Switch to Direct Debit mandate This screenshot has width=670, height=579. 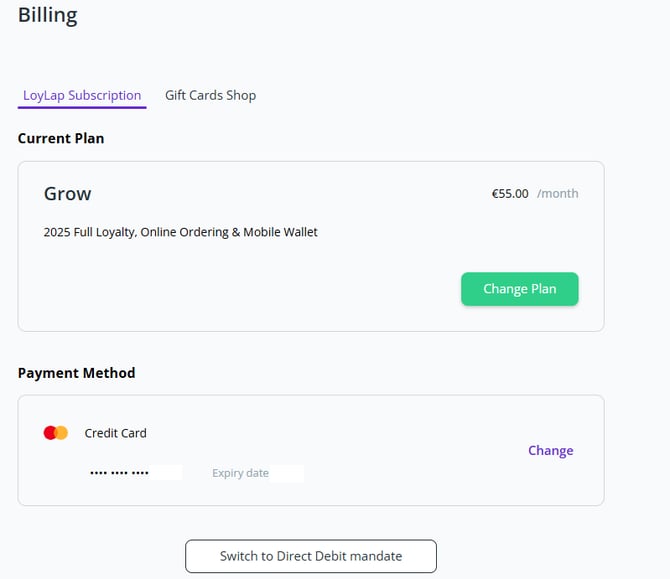pyautogui.click(x=311, y=556)
